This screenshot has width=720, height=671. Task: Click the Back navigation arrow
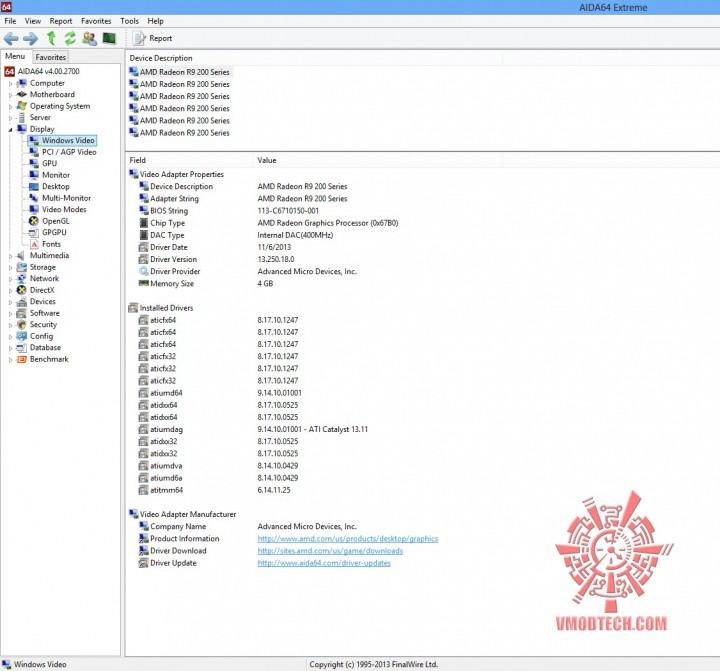point(11,39)
